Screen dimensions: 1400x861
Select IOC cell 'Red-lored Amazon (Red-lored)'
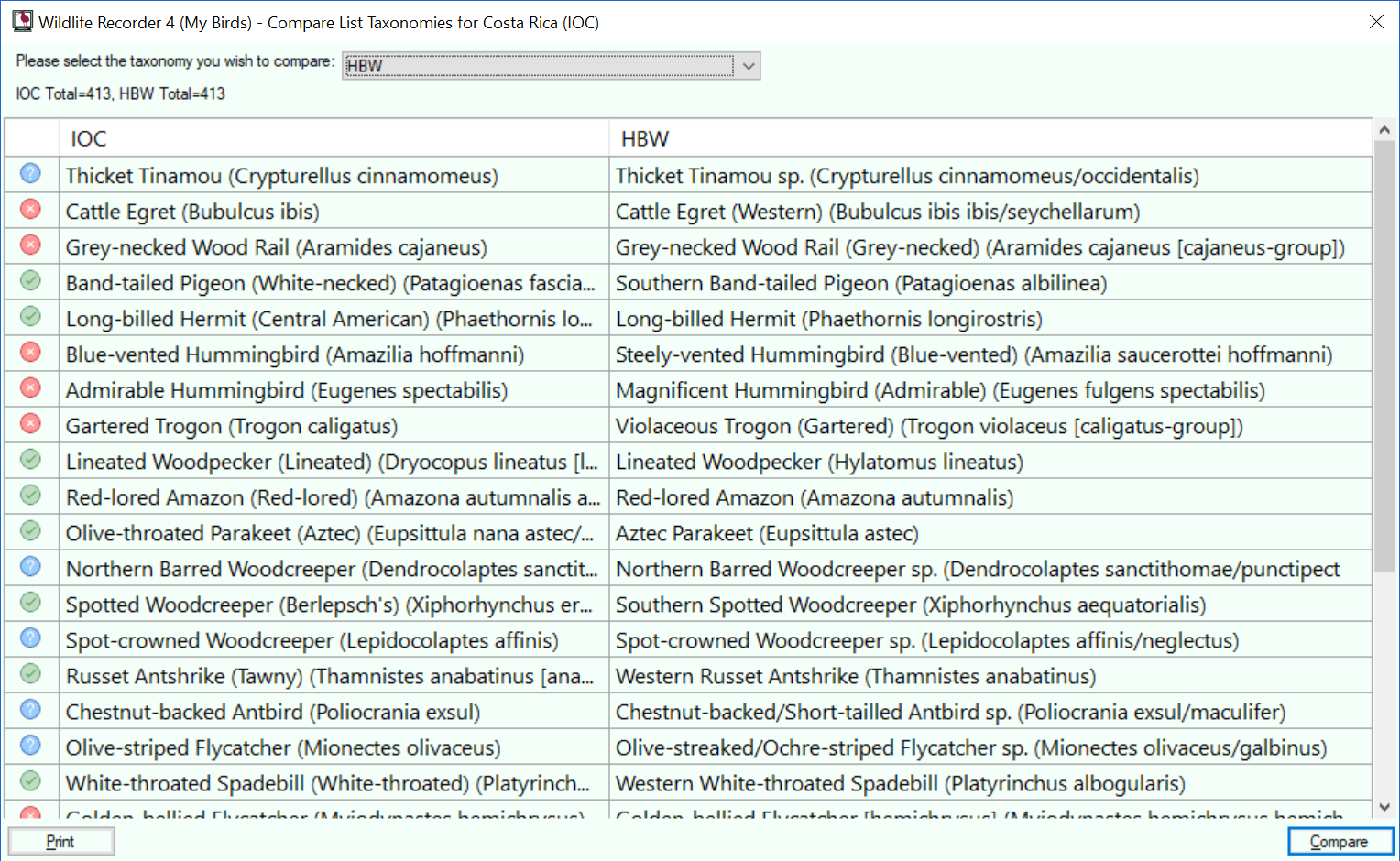(x=334, y=496)
